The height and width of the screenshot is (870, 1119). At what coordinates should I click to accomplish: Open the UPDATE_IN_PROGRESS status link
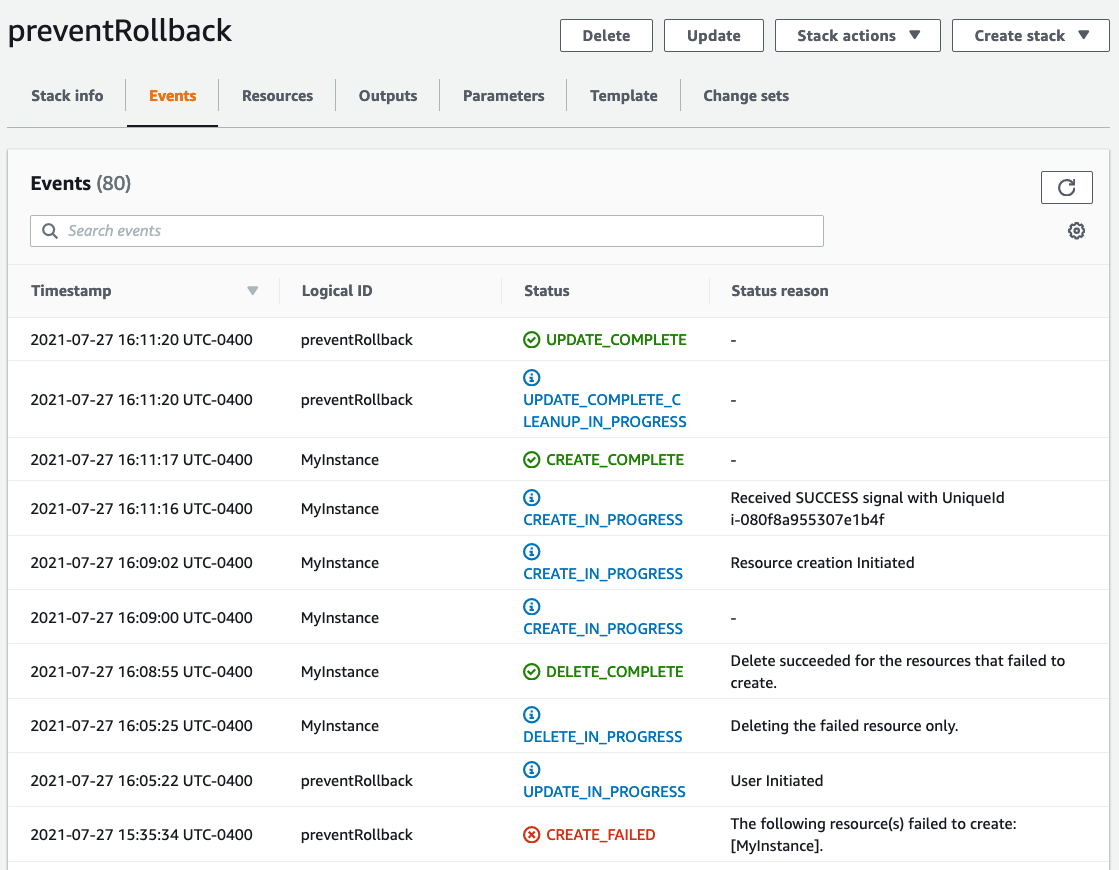(x=604, y=791)
